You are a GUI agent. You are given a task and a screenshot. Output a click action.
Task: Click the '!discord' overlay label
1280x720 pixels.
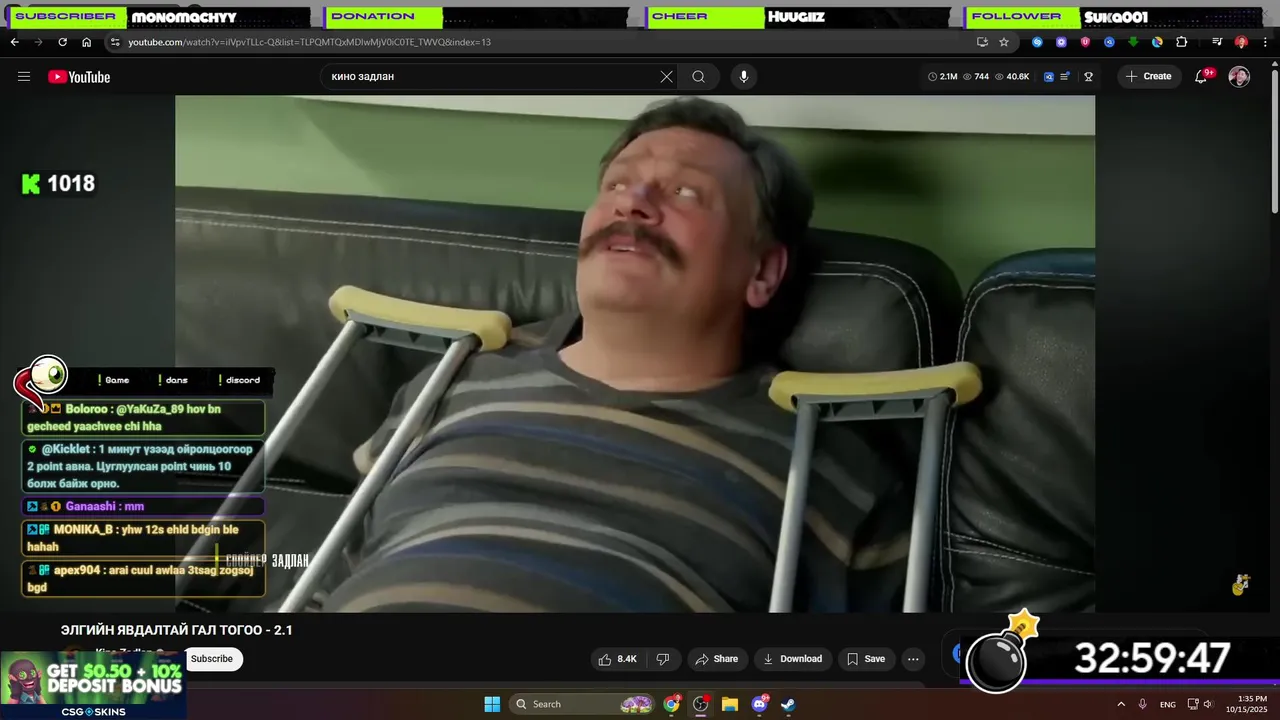pyautogui.click(x=239, y=380)
